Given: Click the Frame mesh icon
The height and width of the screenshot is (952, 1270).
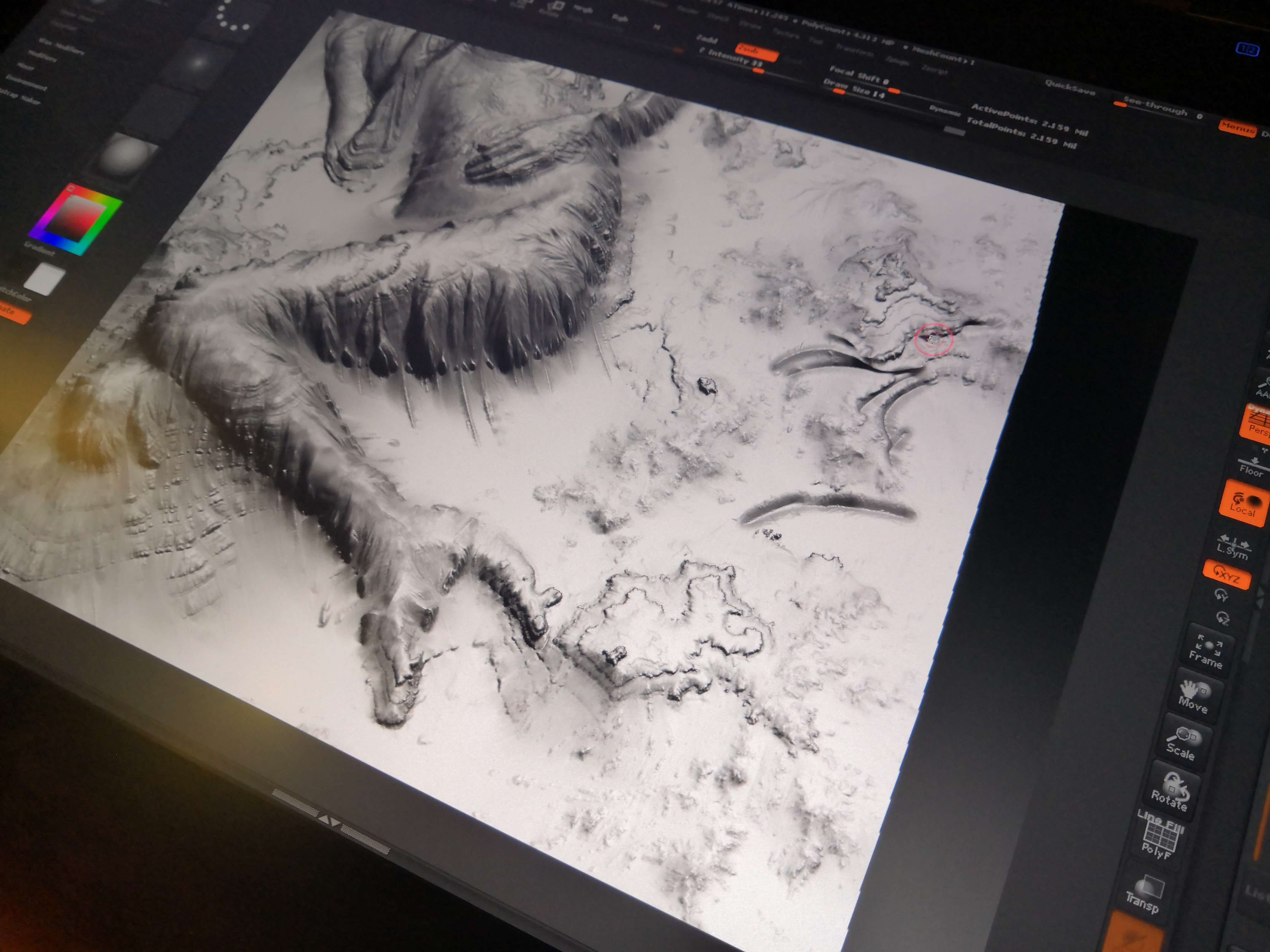Looking at the screenshot, I should click(1208, 651).
